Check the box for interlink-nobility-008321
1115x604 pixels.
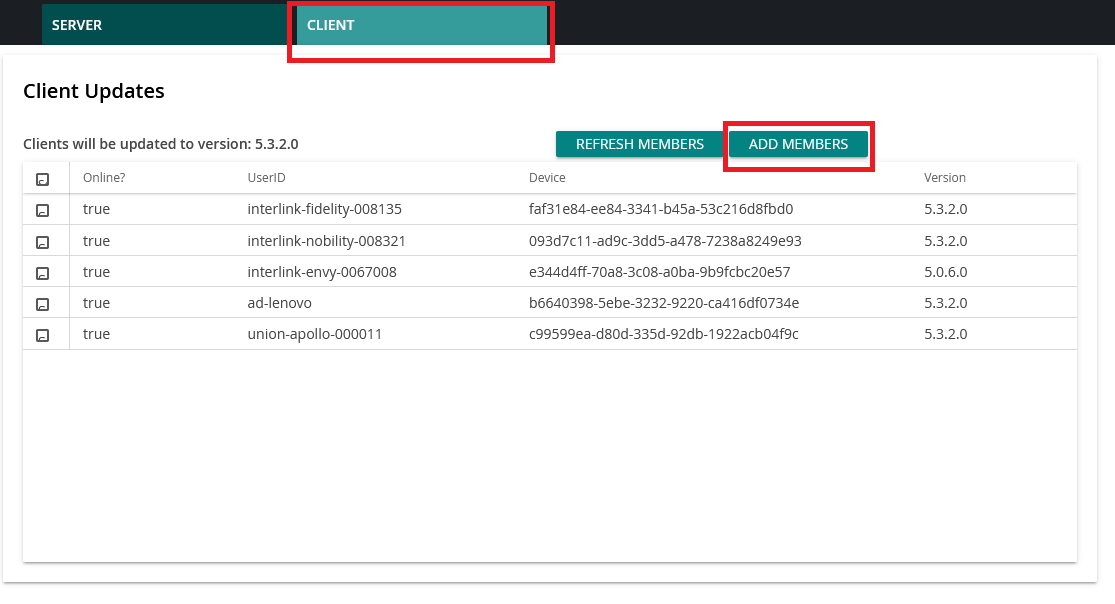pyautogui.click(x=43, y=243)
